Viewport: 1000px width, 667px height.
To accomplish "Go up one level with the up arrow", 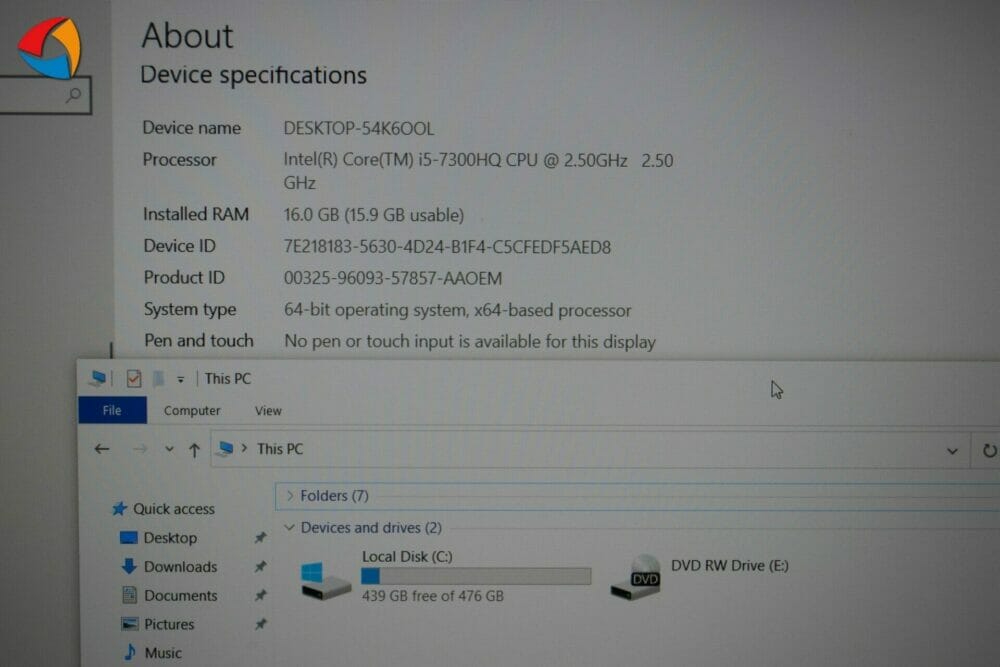I will click(195, 450).
